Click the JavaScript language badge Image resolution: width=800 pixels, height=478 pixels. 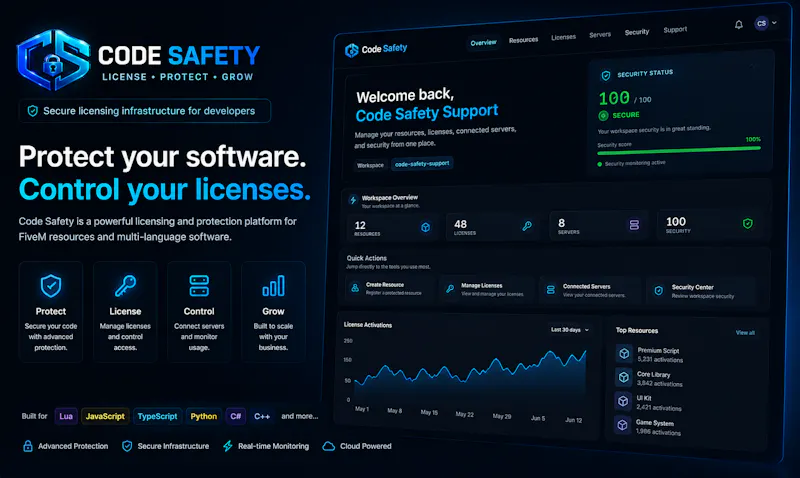[x=105, y=416]
